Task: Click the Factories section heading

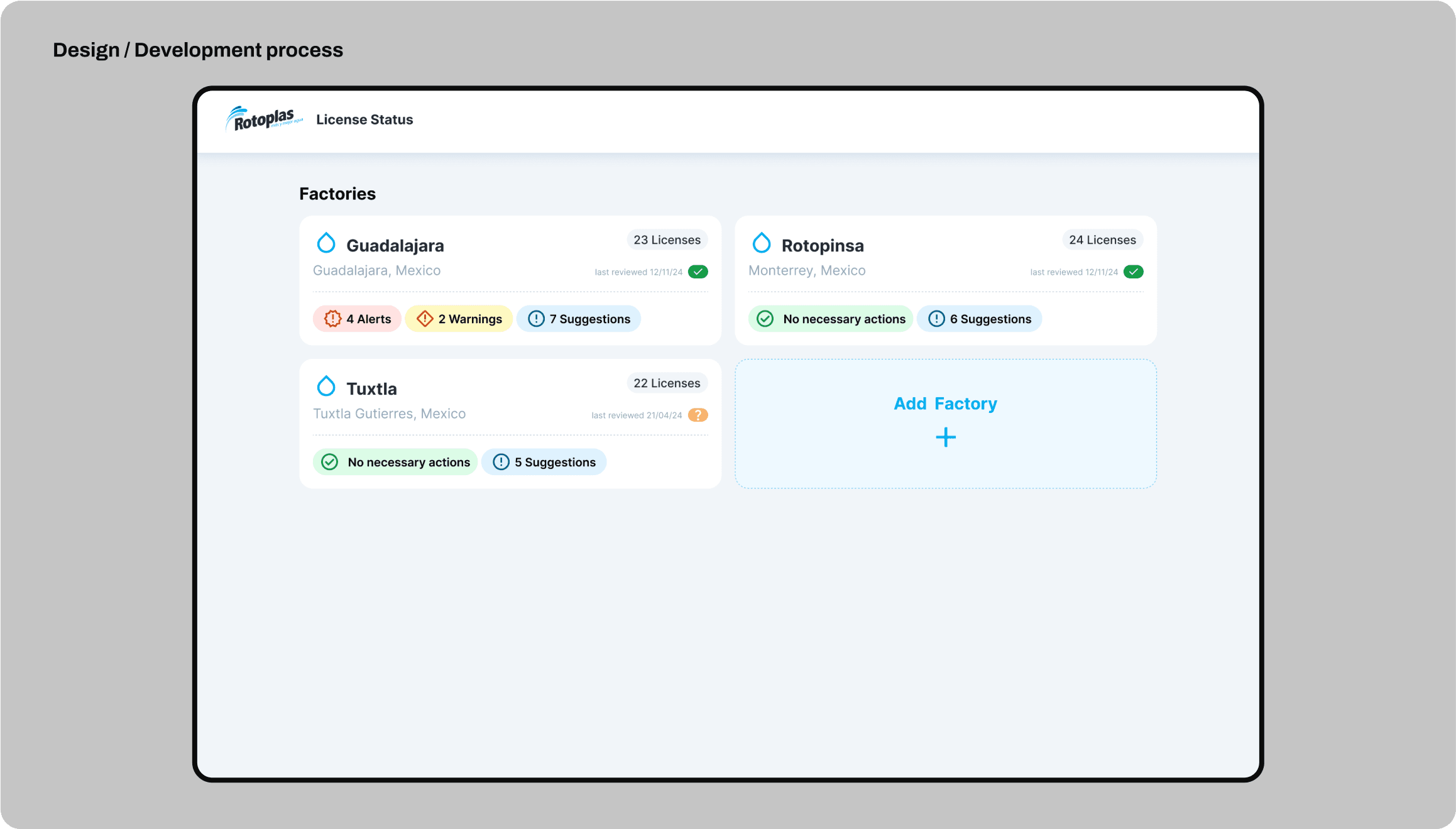Action: coord(337,194)
